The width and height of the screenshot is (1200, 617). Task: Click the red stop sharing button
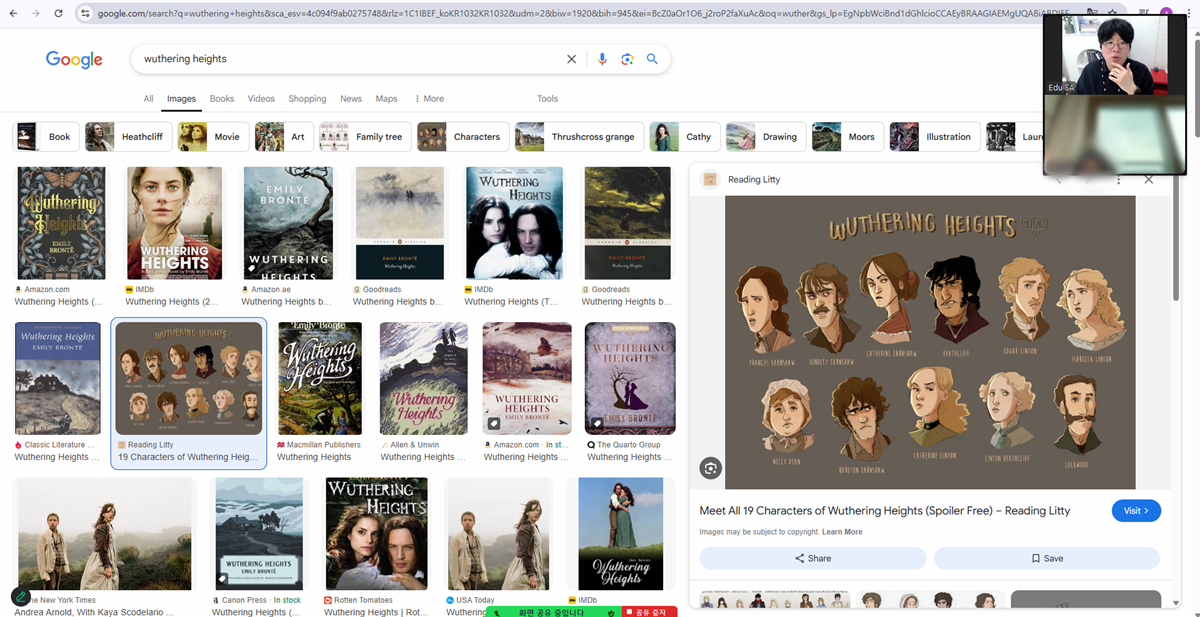click(x=647, y=611)
